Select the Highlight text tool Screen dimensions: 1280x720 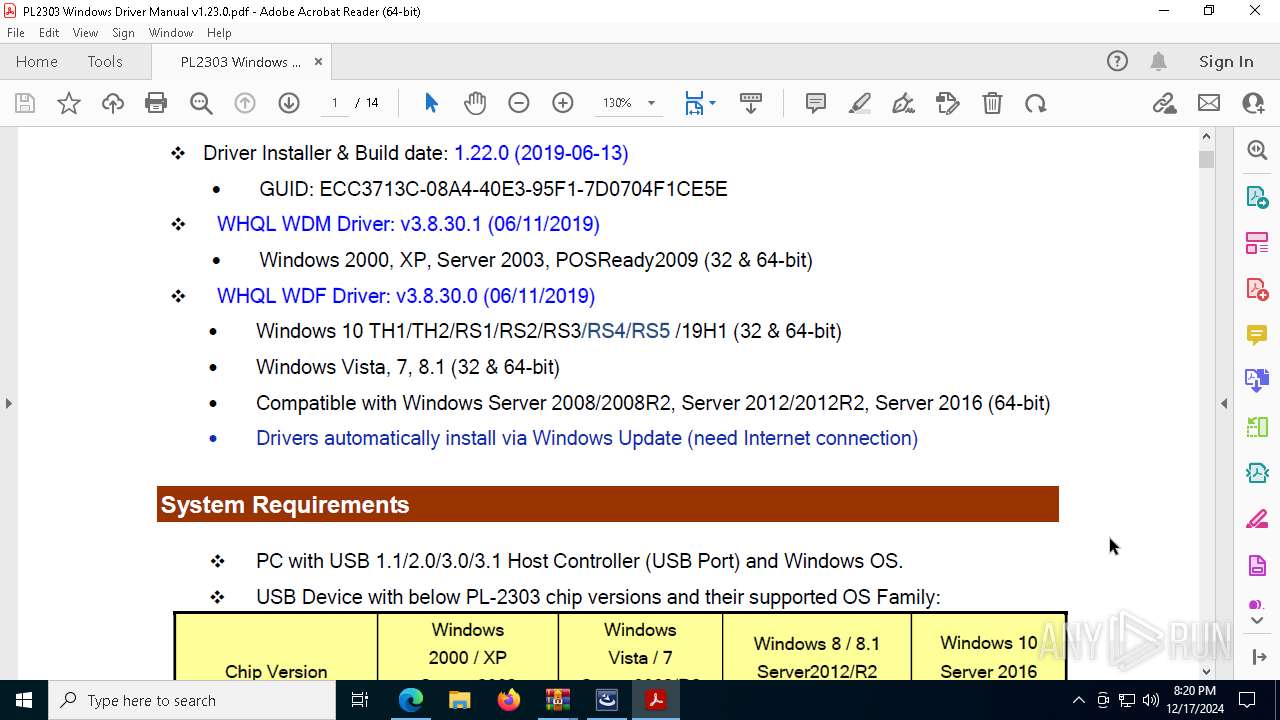(860, 103)
